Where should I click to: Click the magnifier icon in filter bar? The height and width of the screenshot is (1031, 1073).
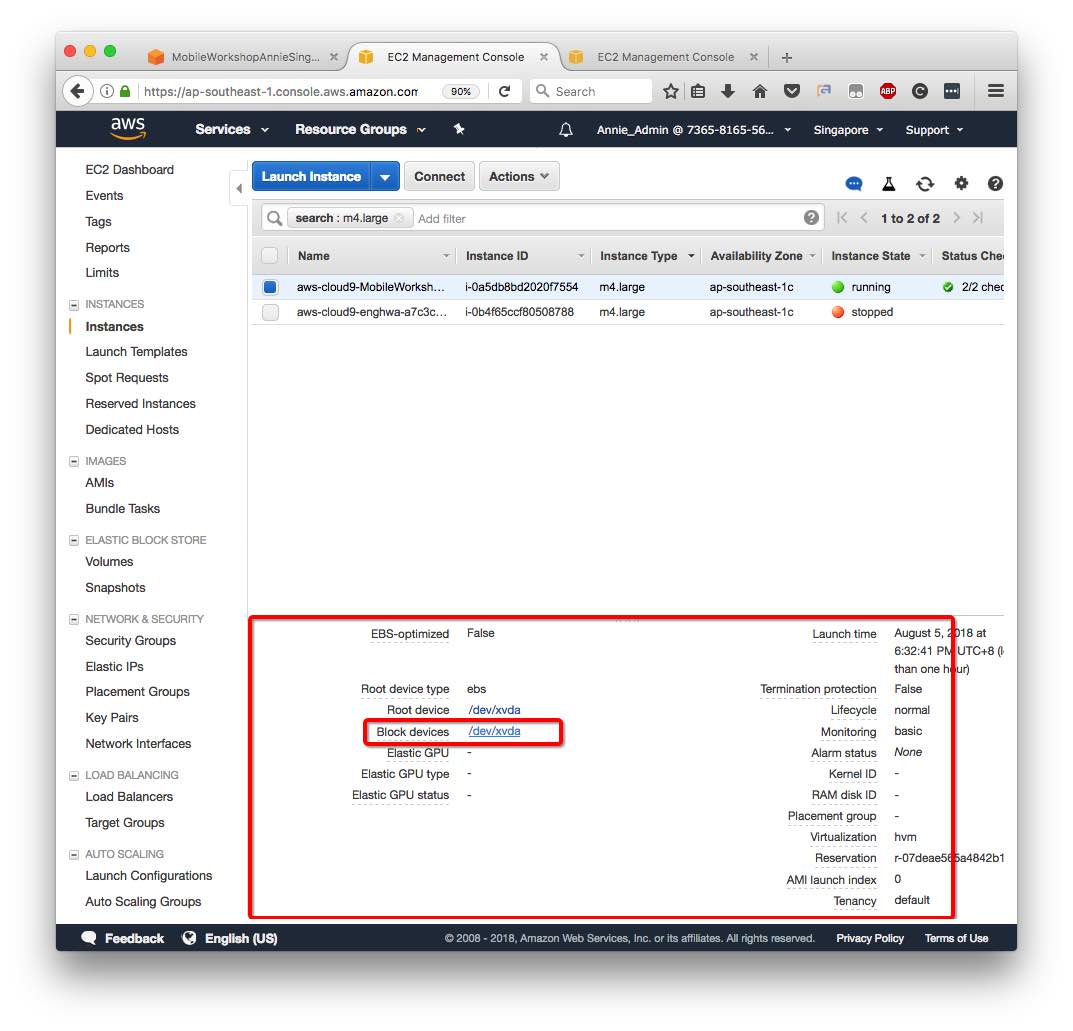(x=274, y=218)
